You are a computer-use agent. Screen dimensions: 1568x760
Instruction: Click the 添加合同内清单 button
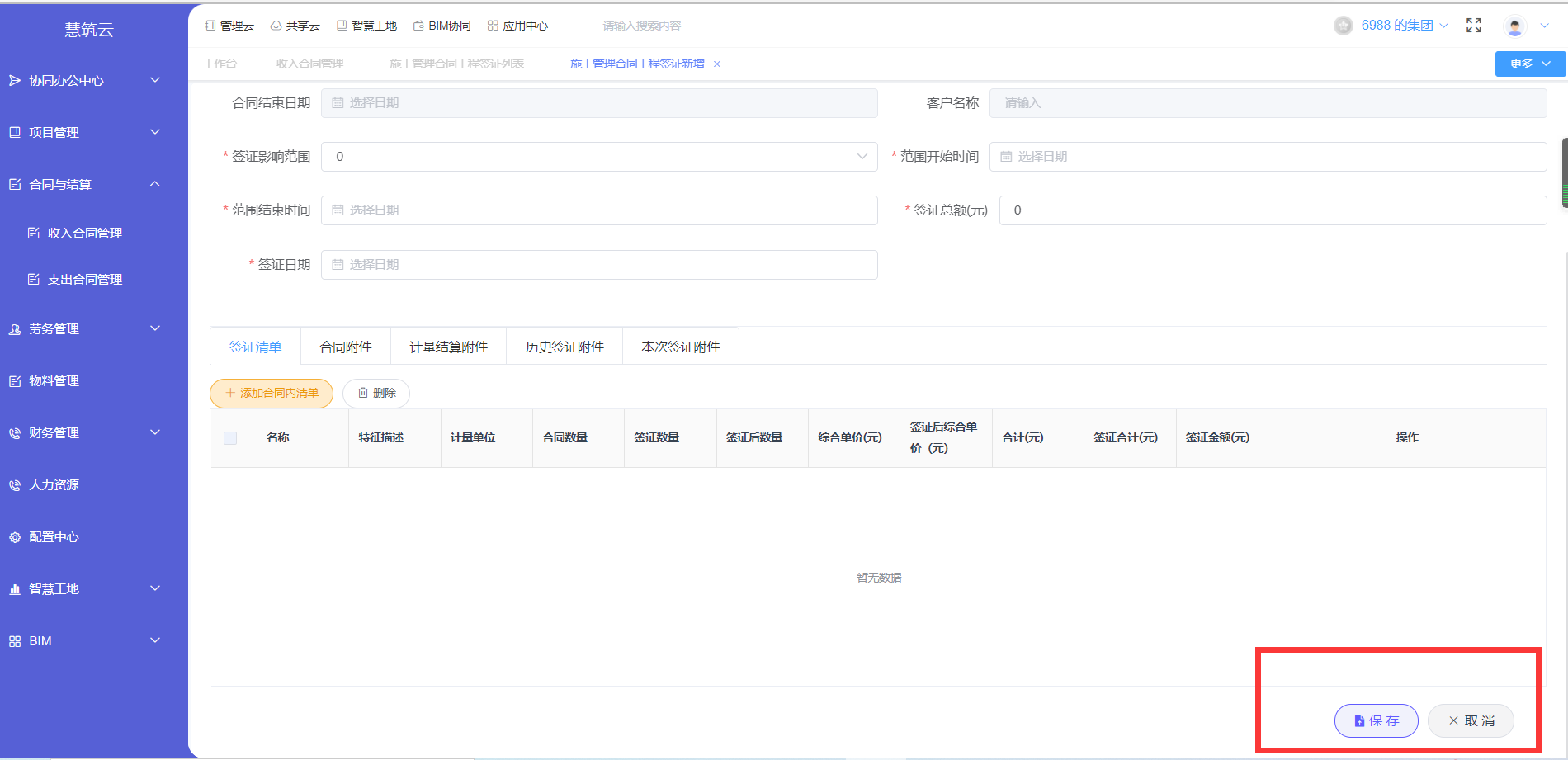272,394
